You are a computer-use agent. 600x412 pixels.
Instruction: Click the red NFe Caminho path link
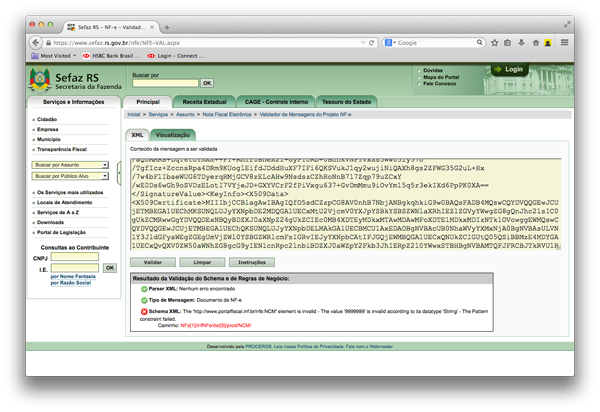[216, 326]
